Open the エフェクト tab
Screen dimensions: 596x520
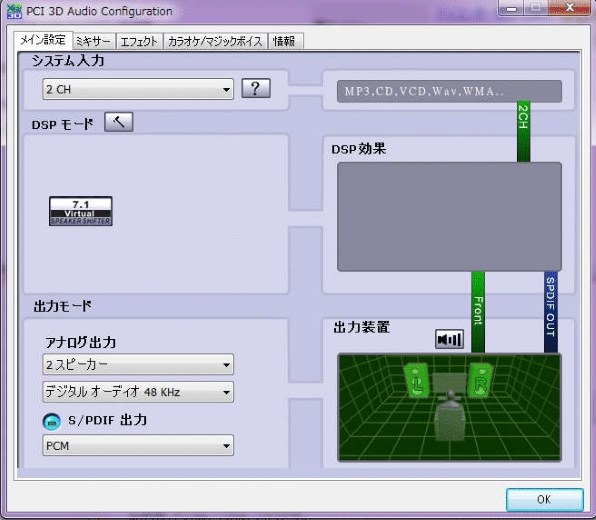click(x=139, y=41)
